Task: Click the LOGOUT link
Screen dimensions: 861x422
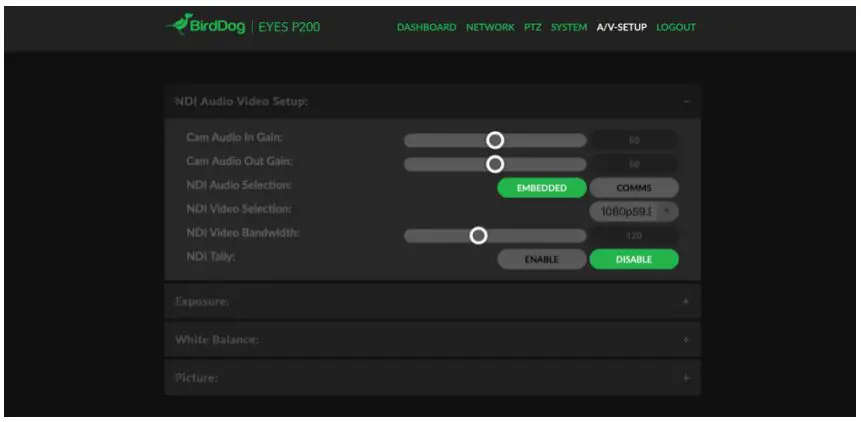Action: point(676,27)
